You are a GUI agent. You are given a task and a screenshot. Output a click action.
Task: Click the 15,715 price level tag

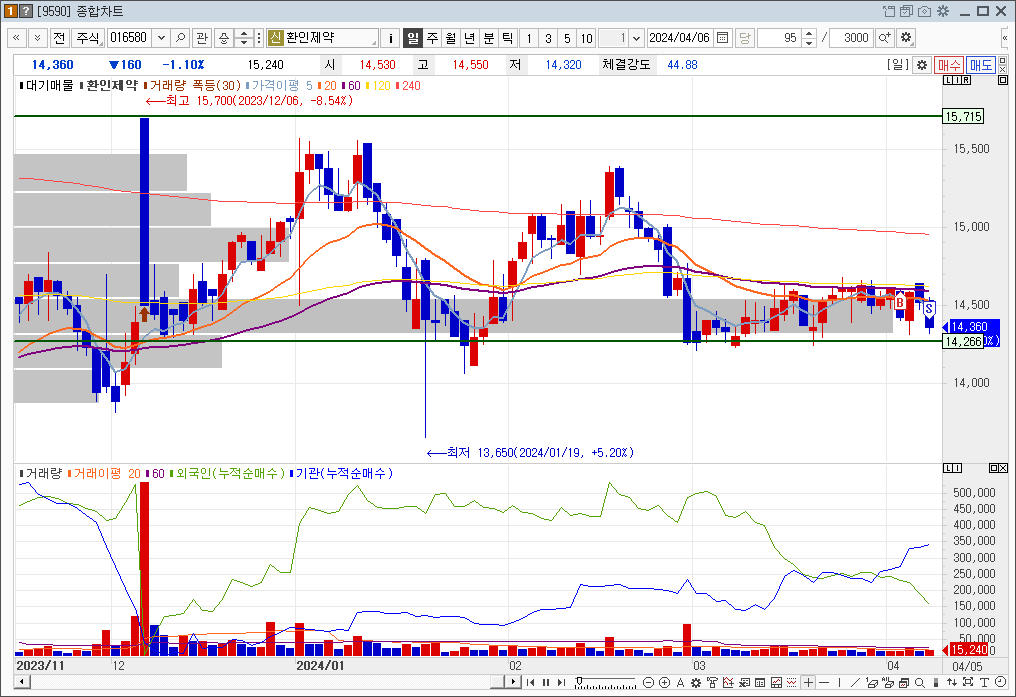pyautogui.click(x=964, y=117)
